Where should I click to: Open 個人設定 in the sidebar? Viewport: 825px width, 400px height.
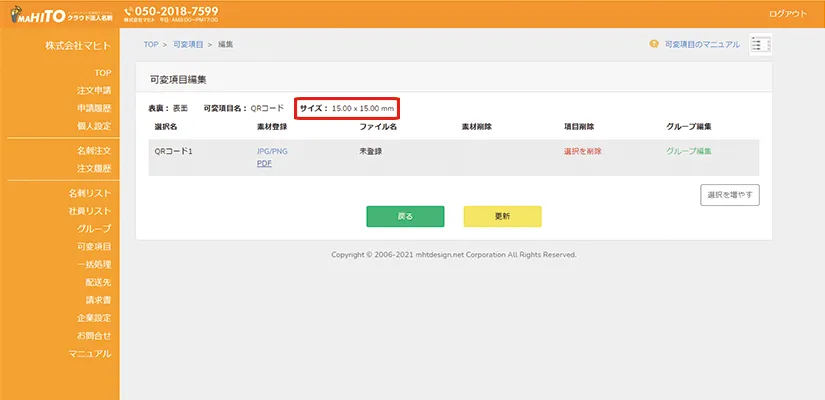94,126
